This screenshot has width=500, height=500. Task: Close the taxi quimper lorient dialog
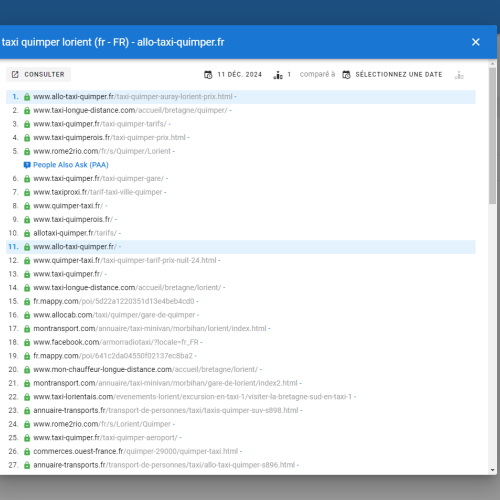click(x=476, y=42)
